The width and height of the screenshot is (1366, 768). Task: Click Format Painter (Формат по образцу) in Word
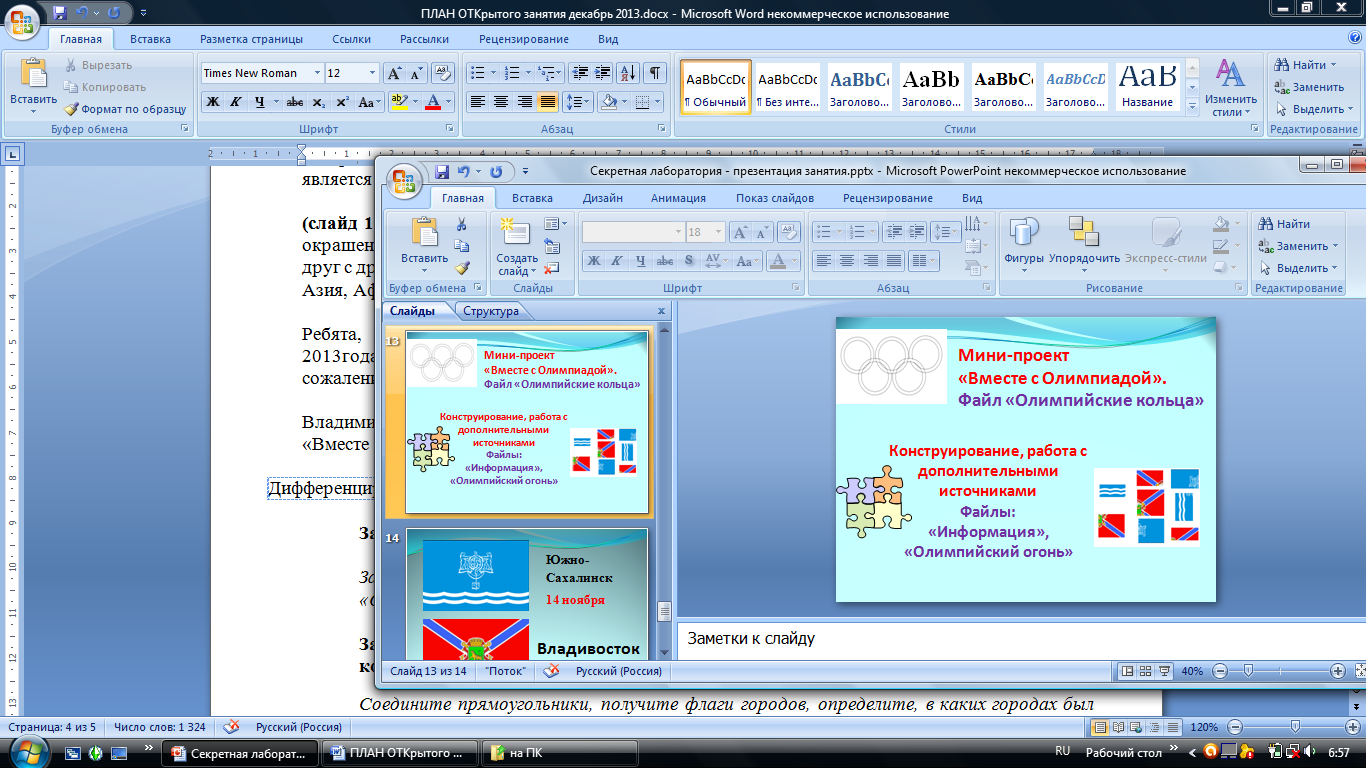click(x=125, y=109)
